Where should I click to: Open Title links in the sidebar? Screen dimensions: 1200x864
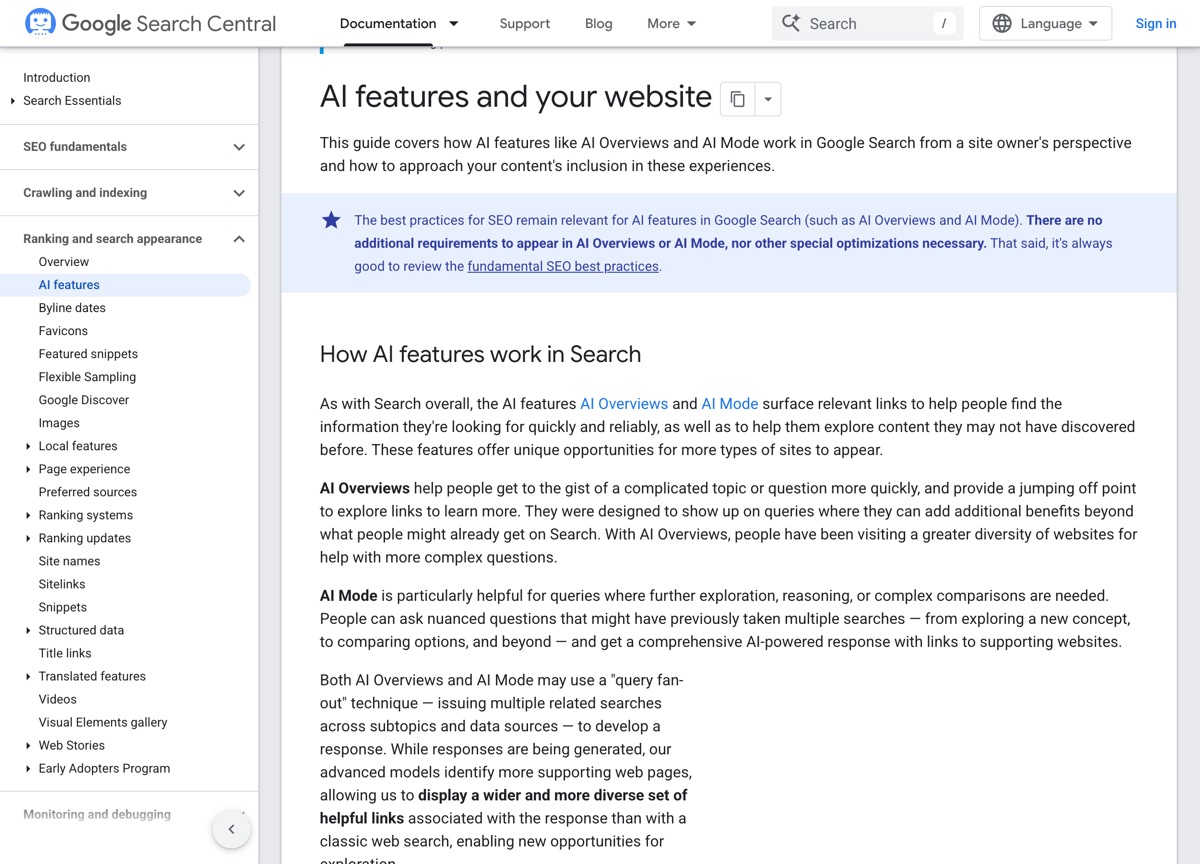point(65,653)
